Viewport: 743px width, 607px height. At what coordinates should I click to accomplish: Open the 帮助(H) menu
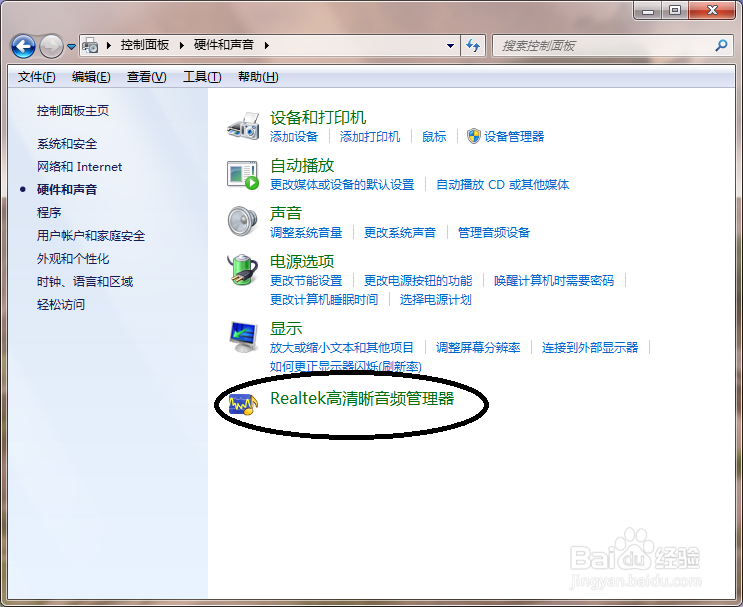coord(258,77)
